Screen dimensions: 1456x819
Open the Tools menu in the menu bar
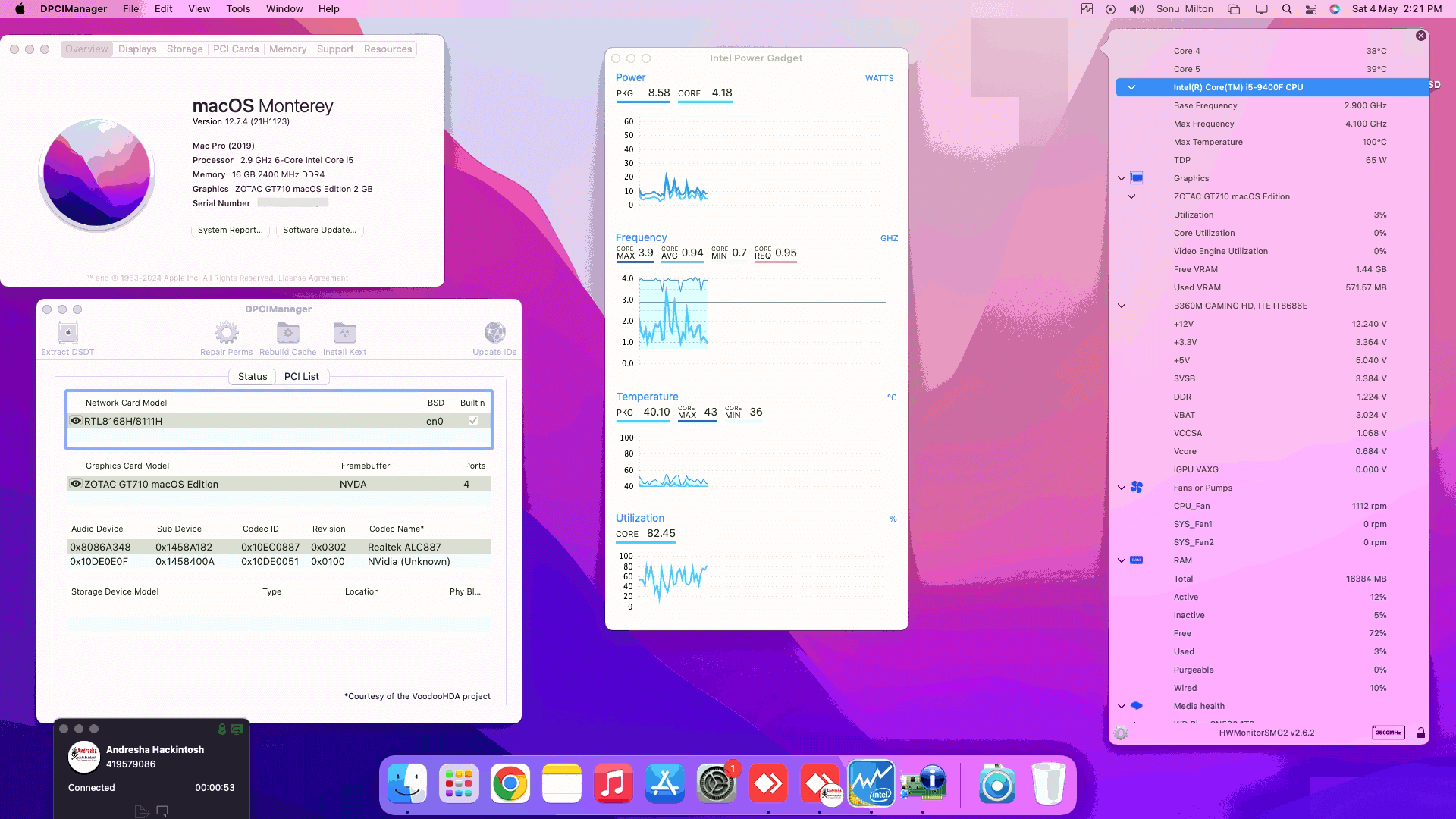238,9
